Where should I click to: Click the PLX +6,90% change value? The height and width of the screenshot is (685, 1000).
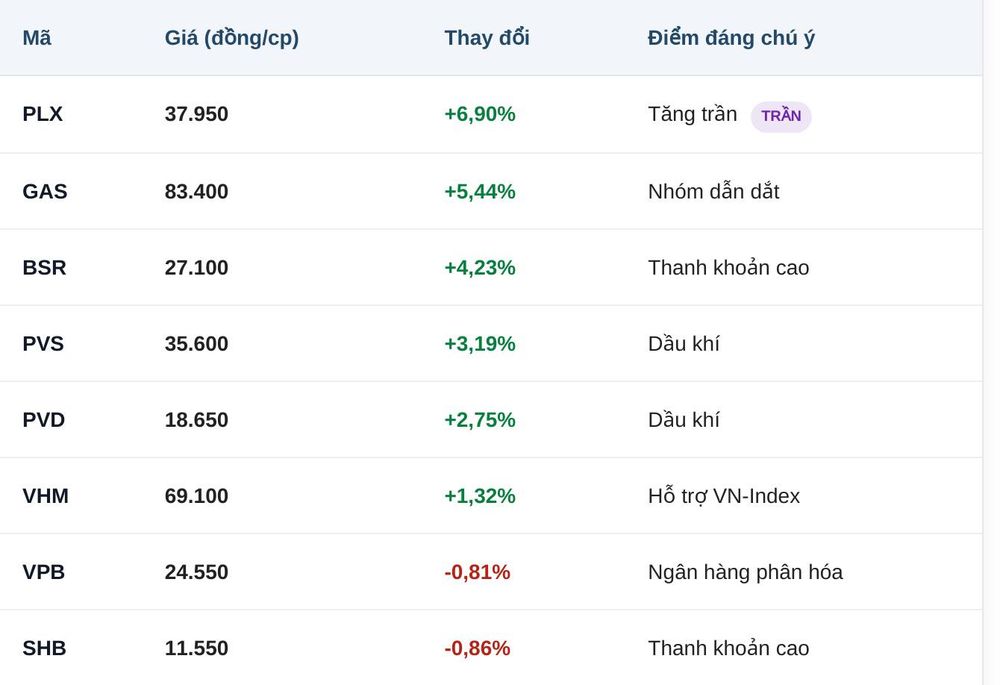click(x=480, y=114)
